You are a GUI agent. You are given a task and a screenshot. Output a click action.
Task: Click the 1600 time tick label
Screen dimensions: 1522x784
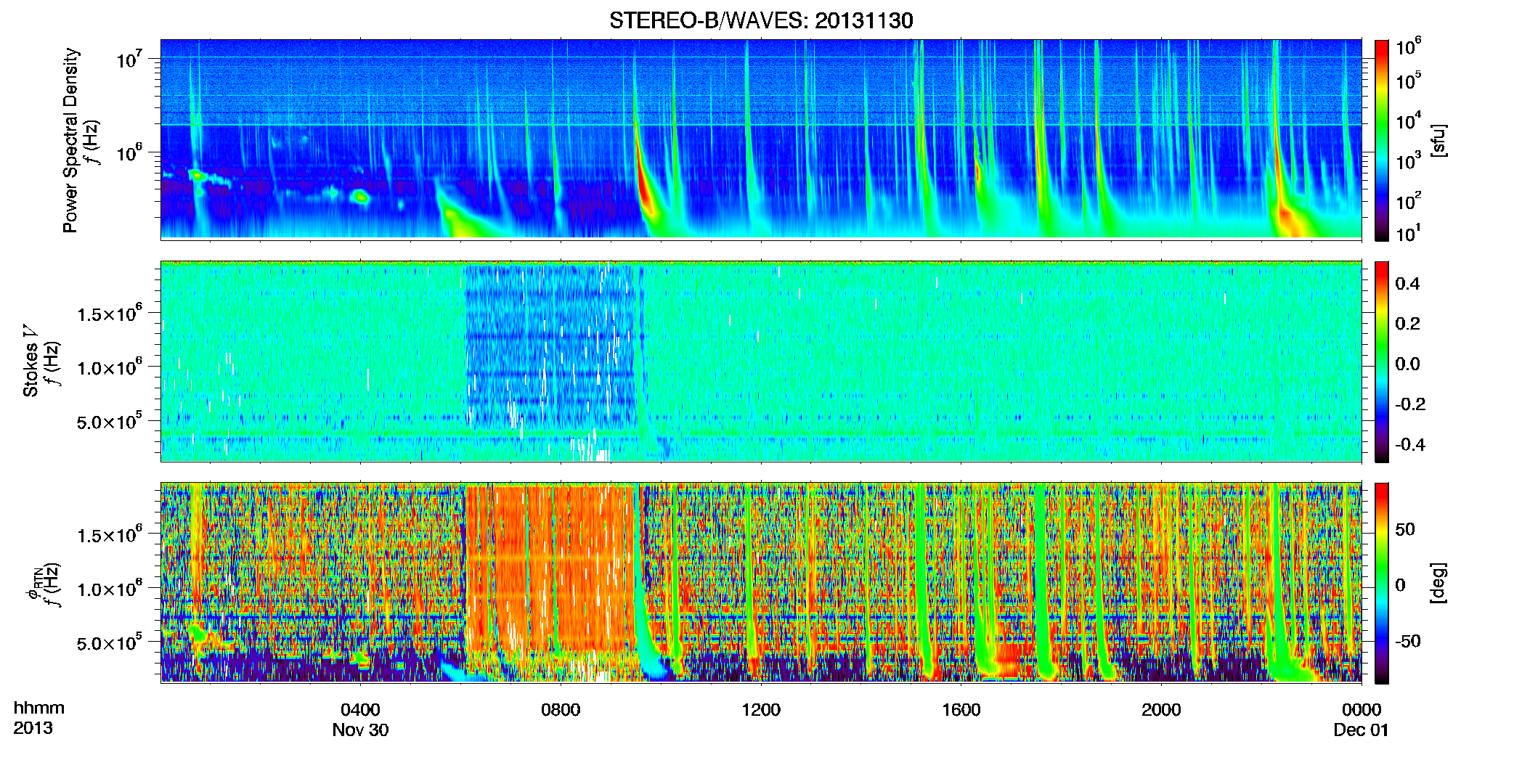click(x=961, y=709)
